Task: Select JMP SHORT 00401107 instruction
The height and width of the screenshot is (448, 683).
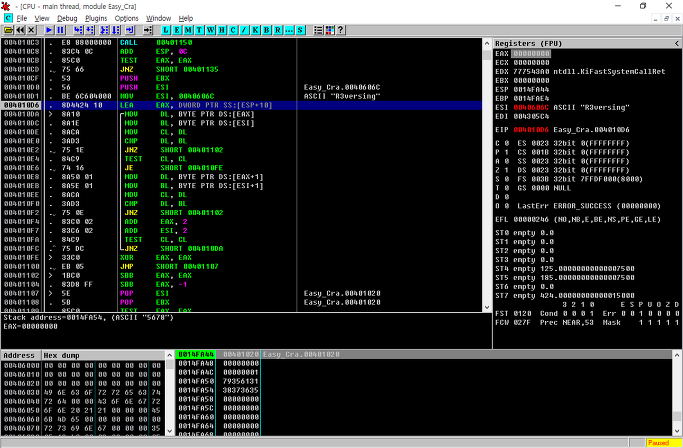Action: (242, 266)
